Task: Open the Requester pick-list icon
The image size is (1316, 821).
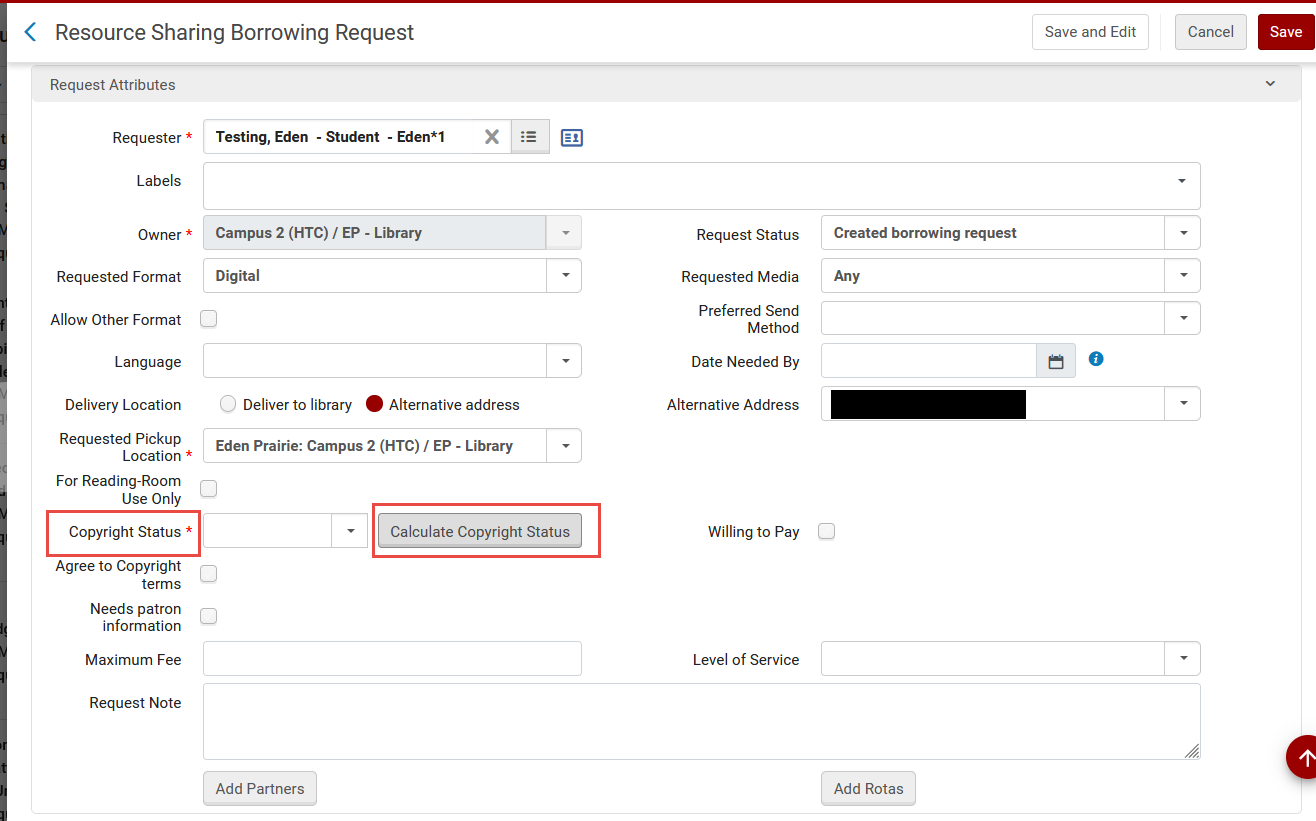Action: click(x=530, y=137)
